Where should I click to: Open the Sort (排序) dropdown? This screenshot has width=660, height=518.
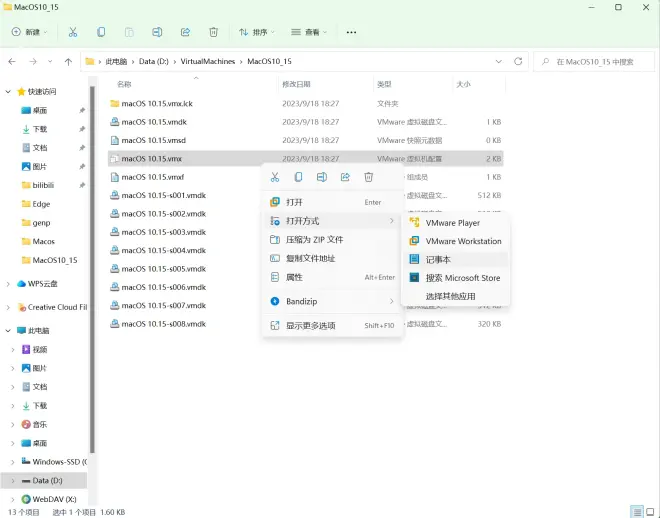[x=257, y=32]
